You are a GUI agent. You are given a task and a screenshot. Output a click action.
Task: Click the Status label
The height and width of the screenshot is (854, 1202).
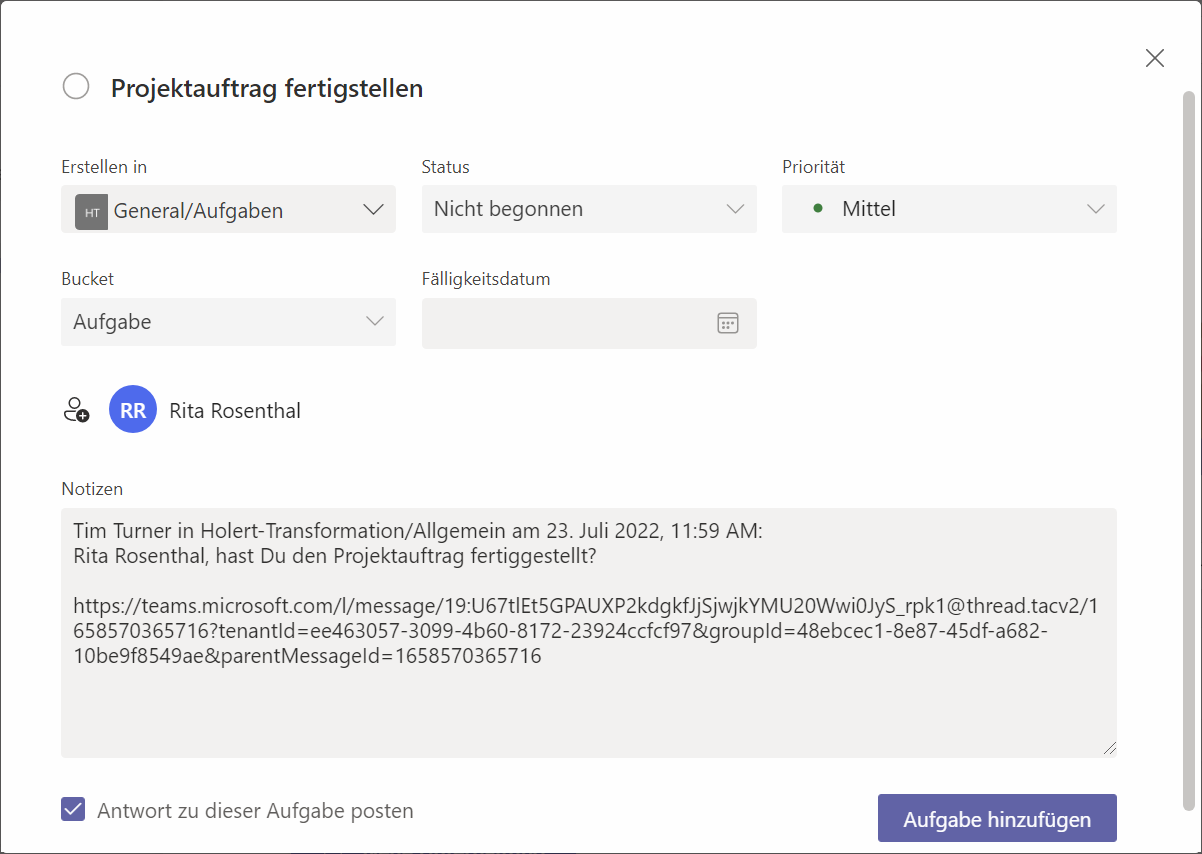[446, 167]
